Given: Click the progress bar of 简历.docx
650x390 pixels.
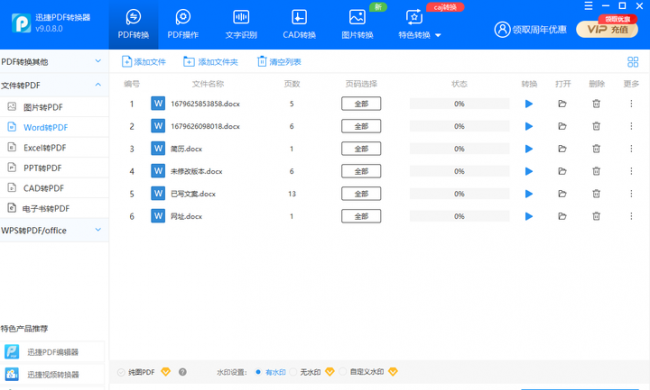Looking at the screenshot, I should point(459,149).
